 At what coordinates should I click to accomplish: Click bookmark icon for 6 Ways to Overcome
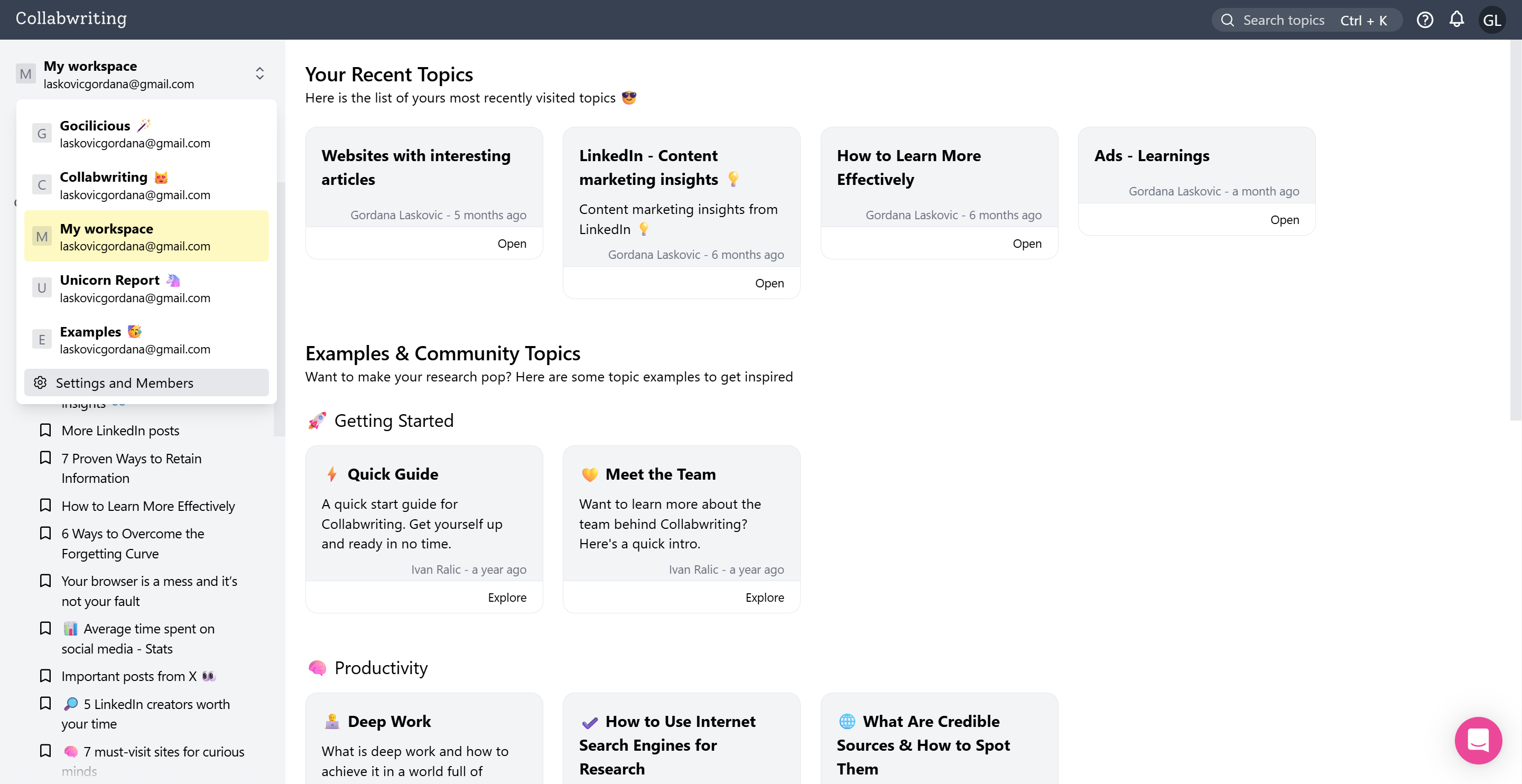tap(45, 533)
